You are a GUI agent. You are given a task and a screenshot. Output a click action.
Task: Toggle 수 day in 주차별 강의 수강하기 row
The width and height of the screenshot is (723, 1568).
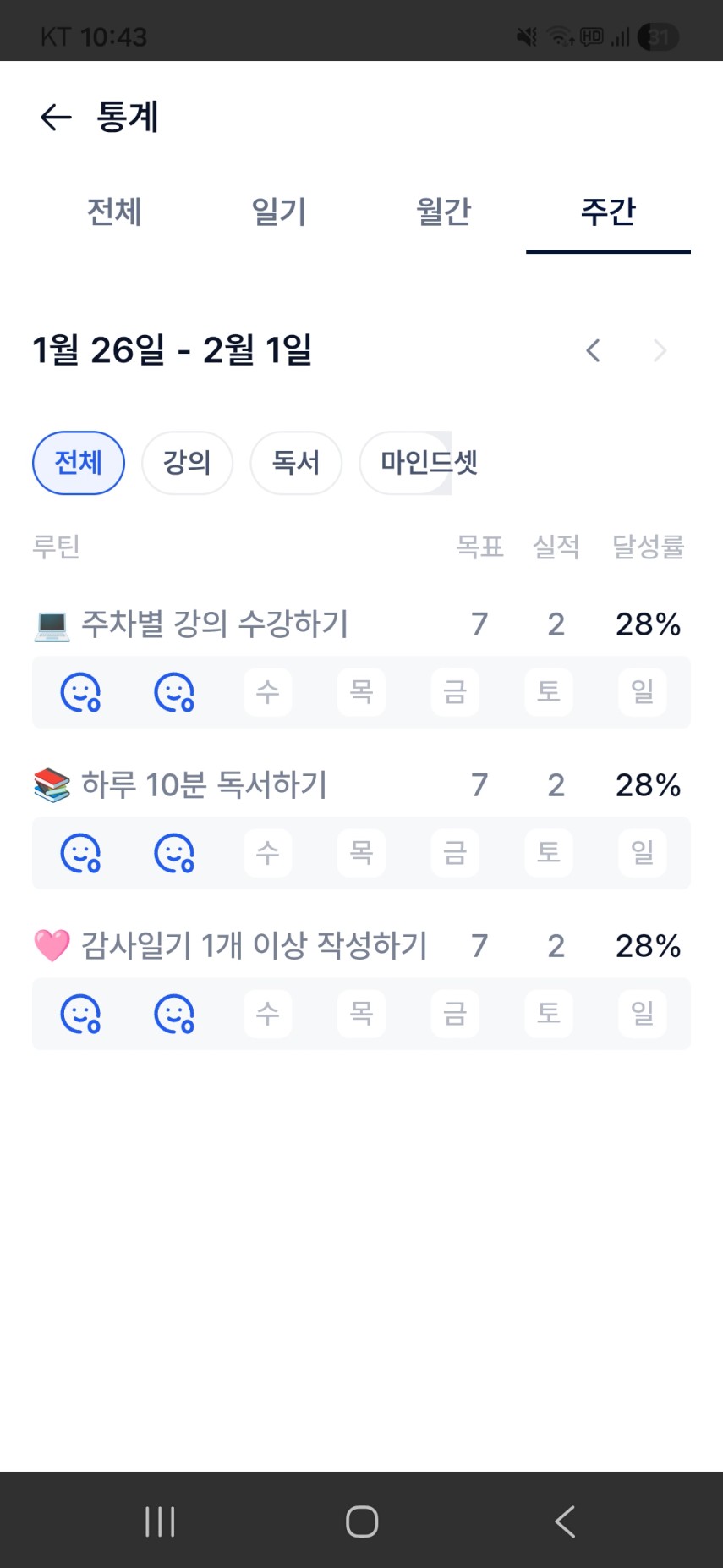[x=268, y=692]
